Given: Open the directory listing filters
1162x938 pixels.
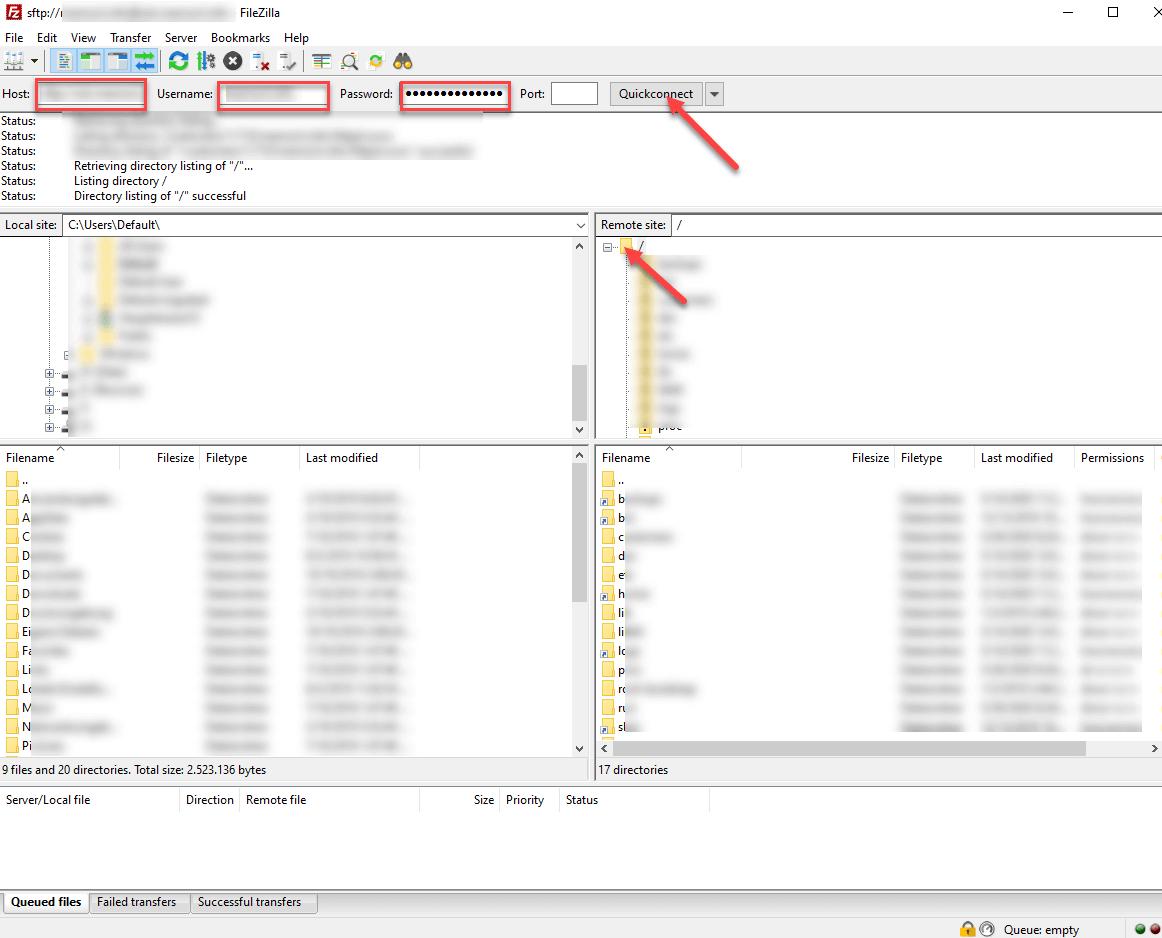Looking at the screenshot, I should click(347, 61).
